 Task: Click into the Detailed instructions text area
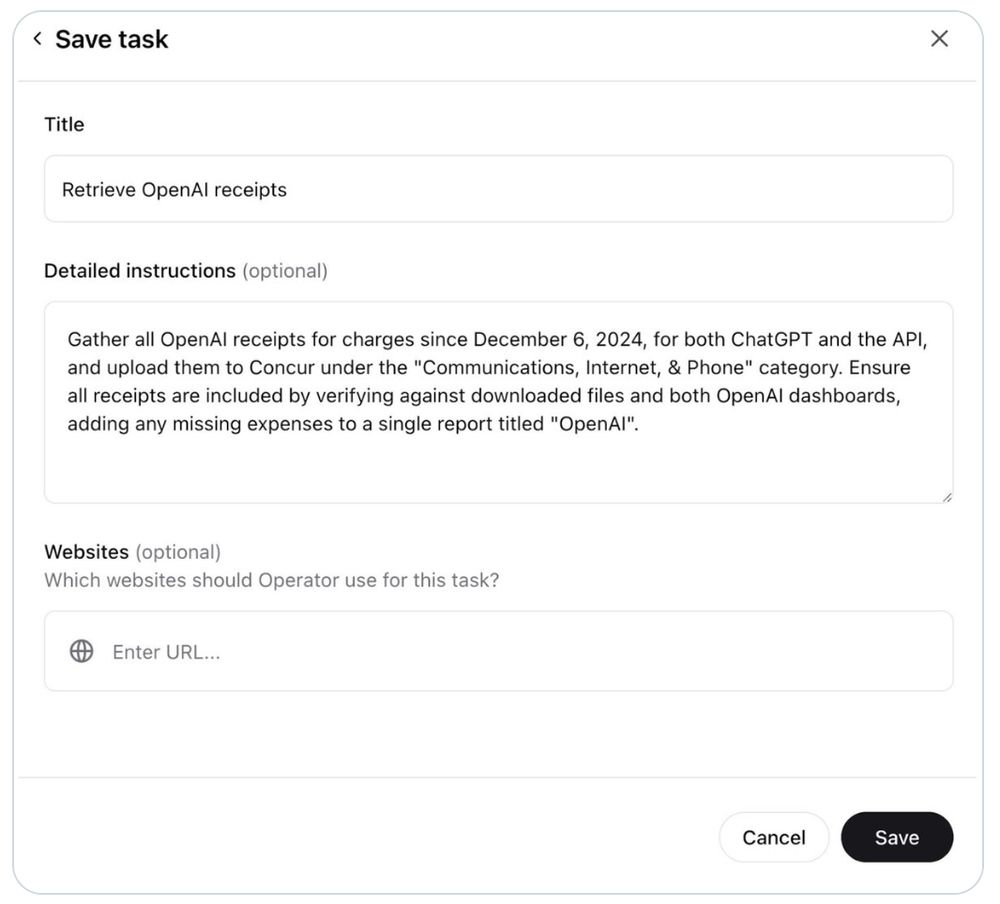coord(498,403)
